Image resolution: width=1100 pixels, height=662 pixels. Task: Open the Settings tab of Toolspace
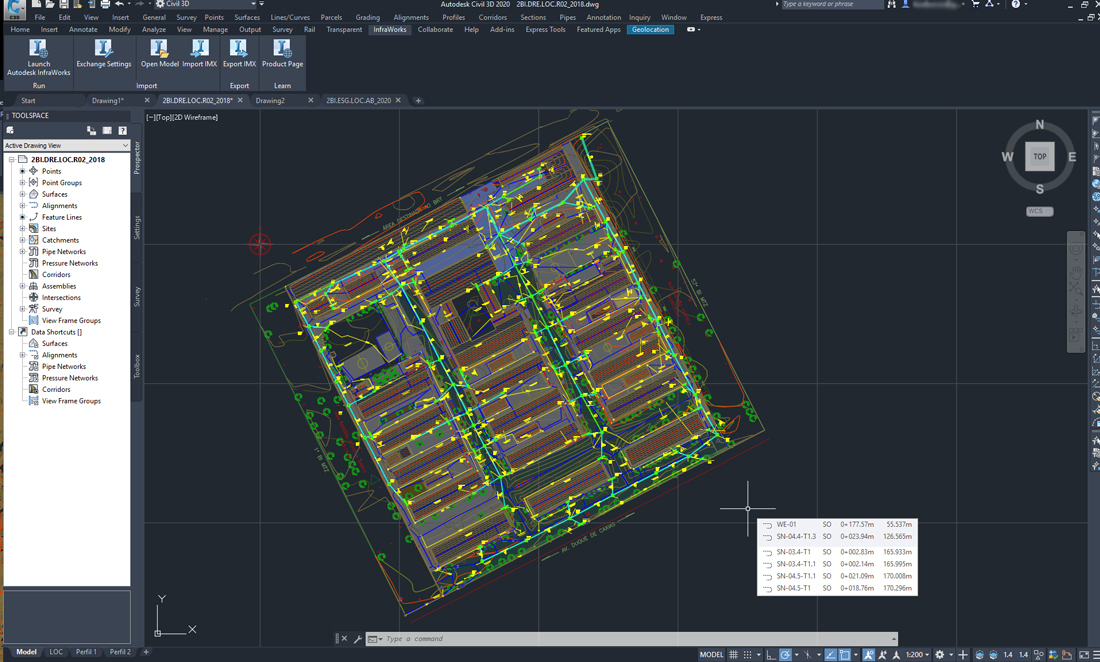[x=138, y=227]
